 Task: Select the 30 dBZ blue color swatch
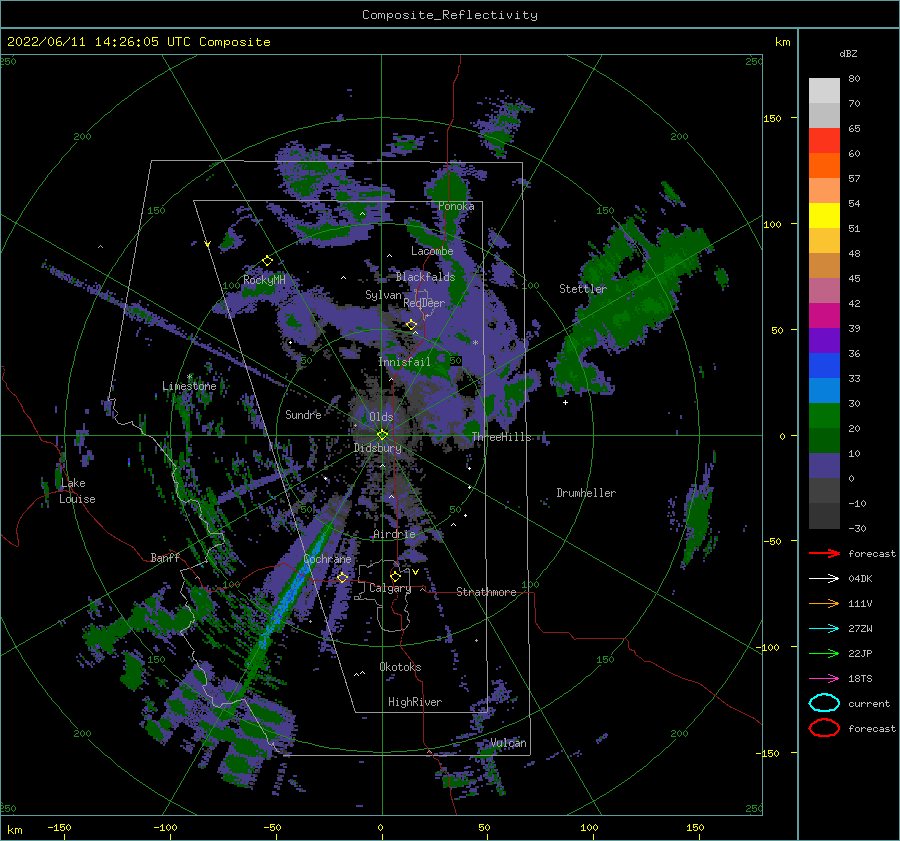pos(824,390)
